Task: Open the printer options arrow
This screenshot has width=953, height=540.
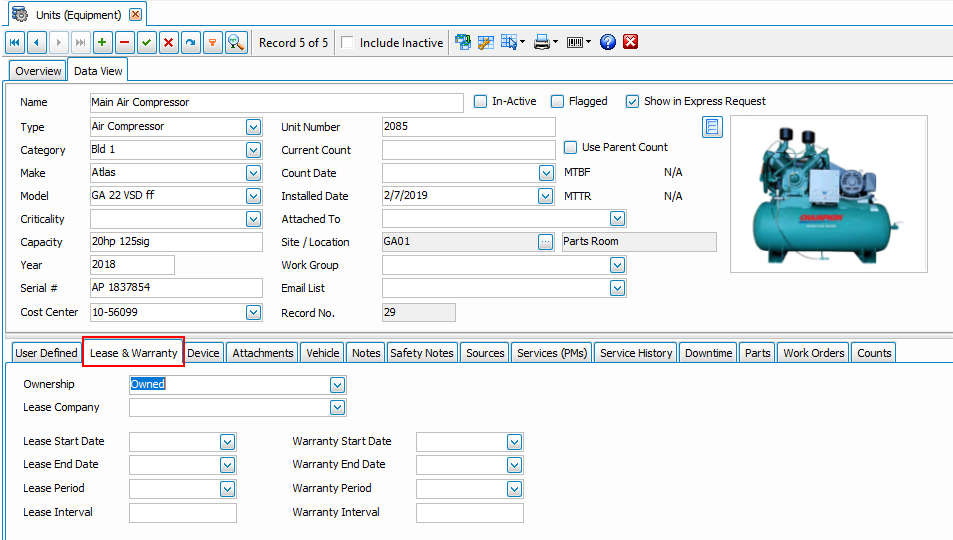Action: (x=555, y=42)
